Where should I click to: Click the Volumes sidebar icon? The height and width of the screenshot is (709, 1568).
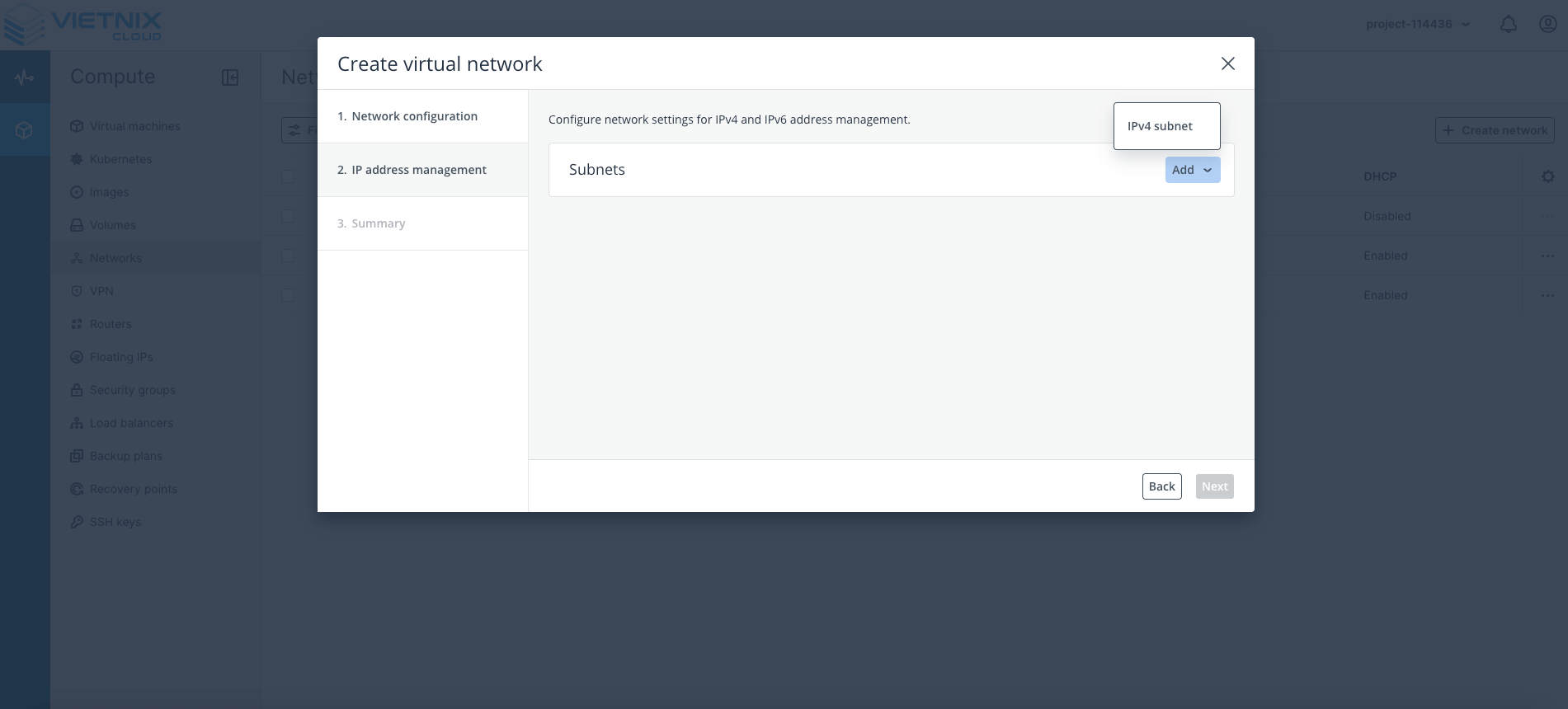[77, 225]
